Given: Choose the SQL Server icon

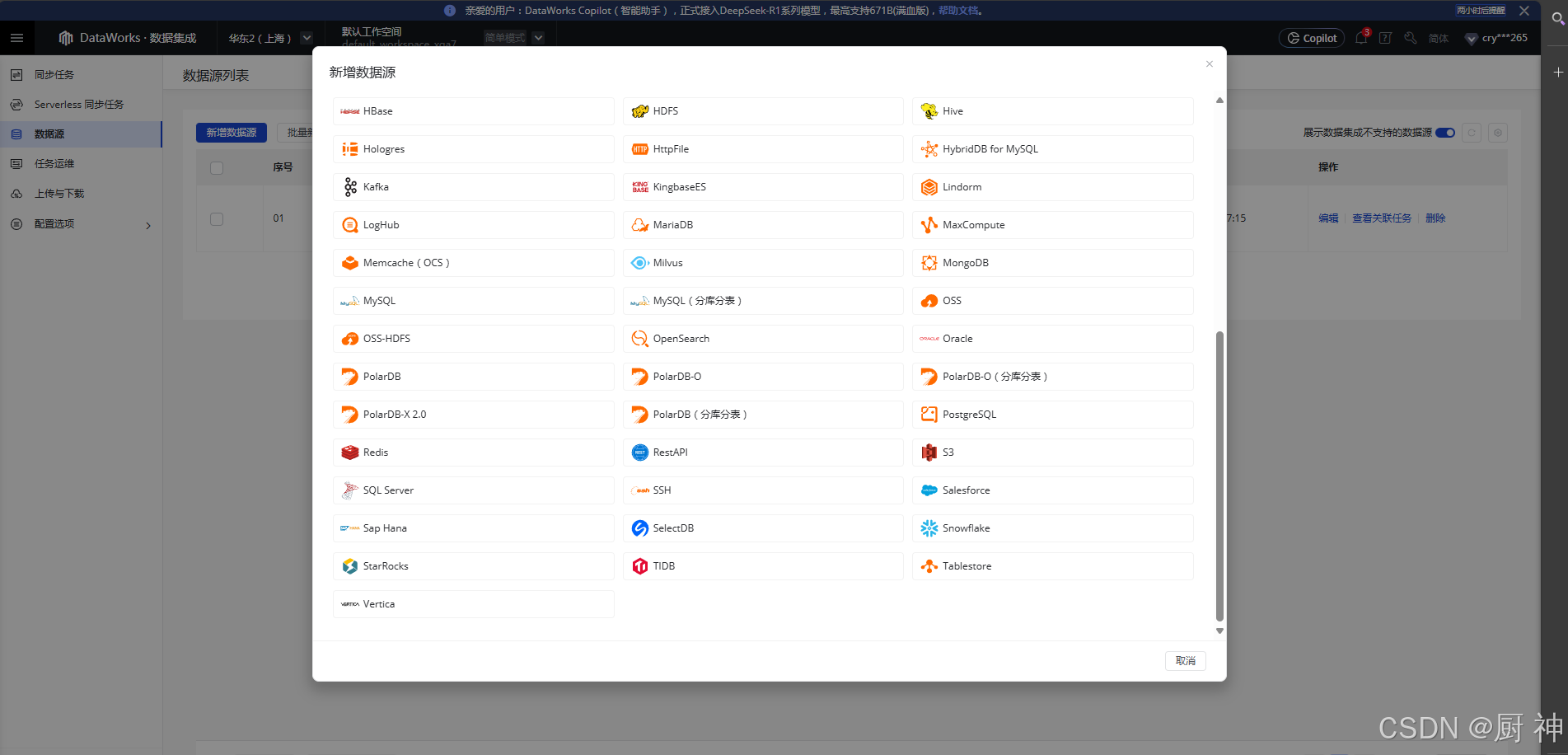Looking at the screenshot, I should tap(350, 490).
